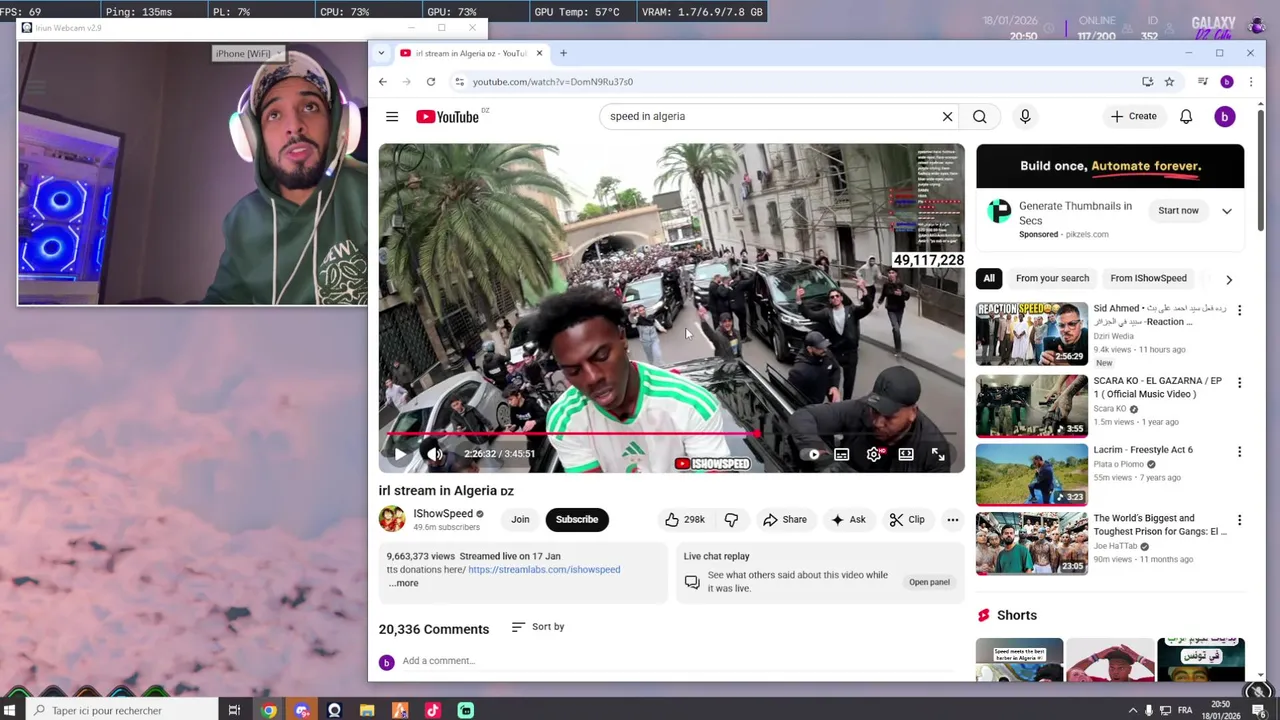Open options for Sid Ahmed video
This screenshot has height=720, width=1280.
1239,311
